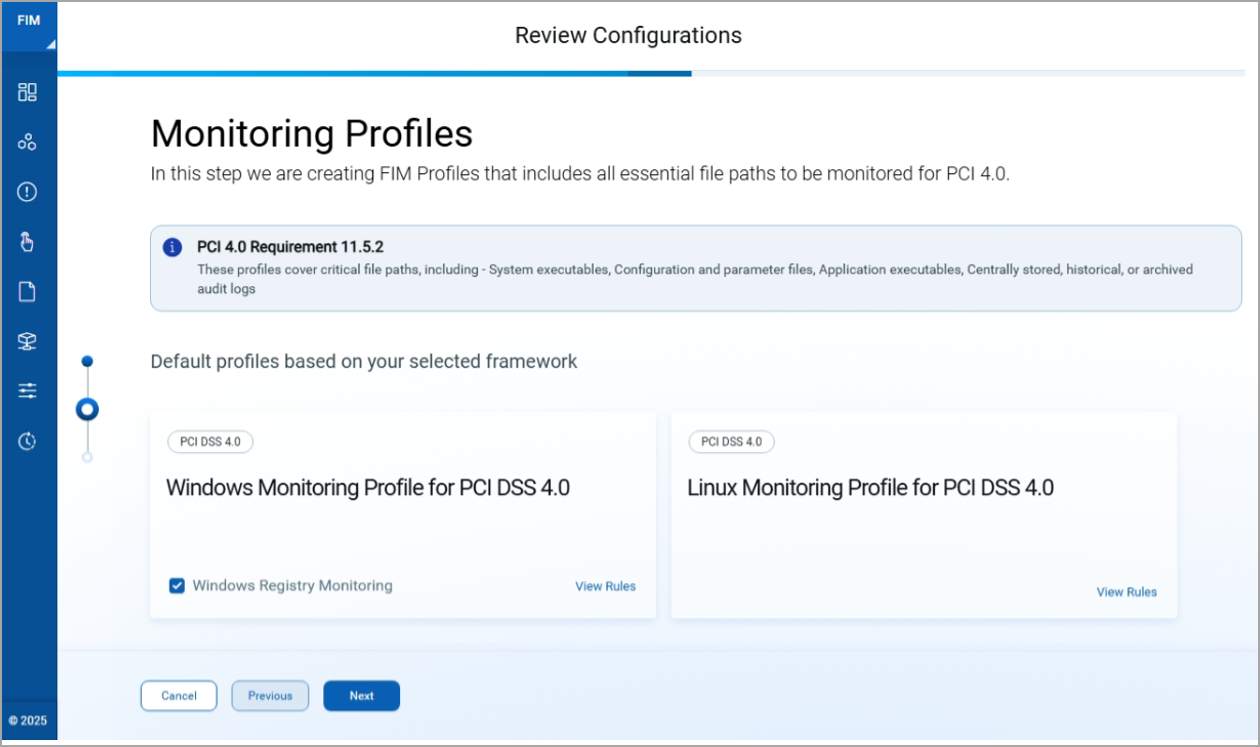Open the configuration sliders icon in sidebar

tap(27, 390)
